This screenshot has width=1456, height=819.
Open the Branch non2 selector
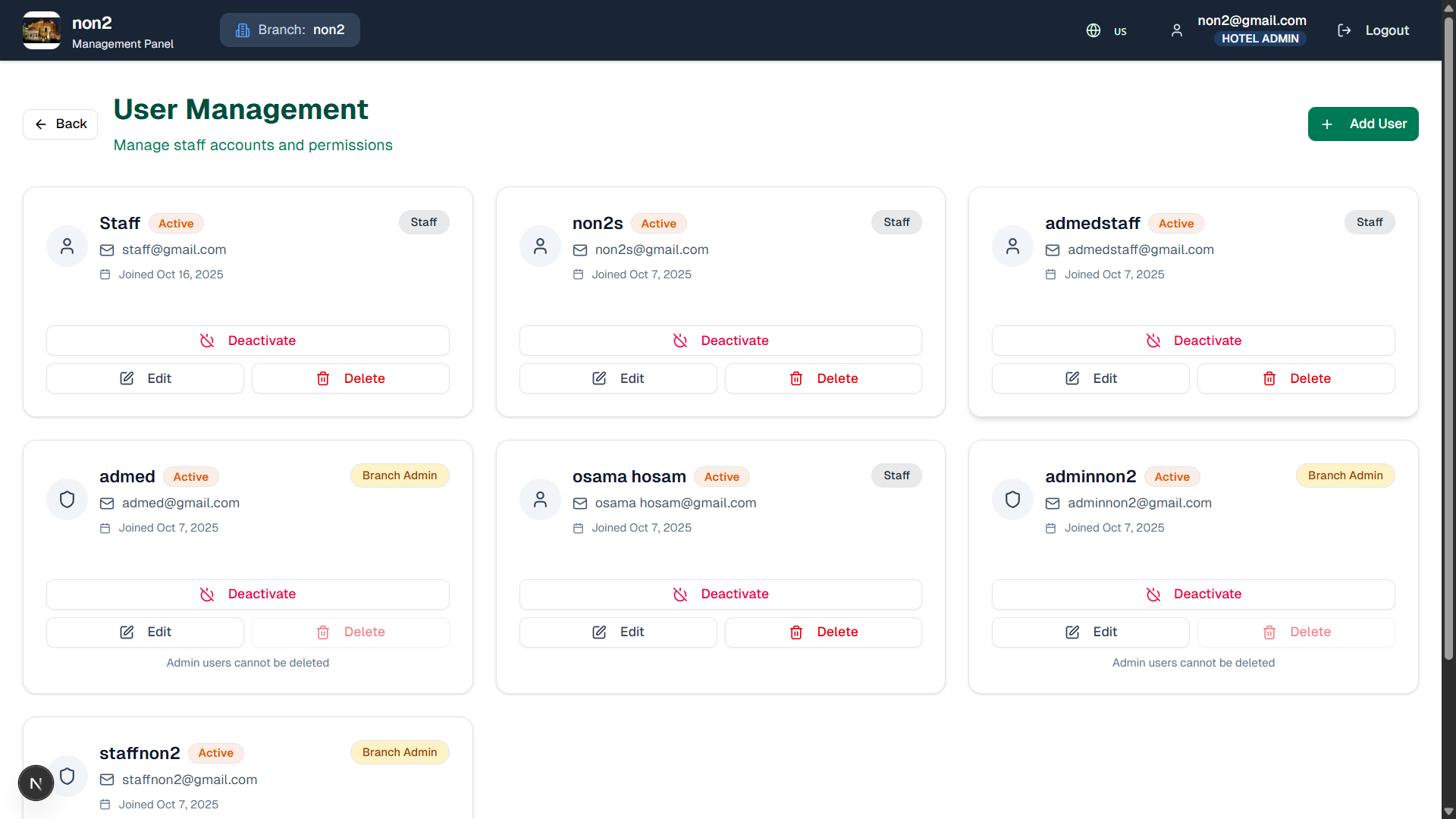click(x=290, y=30)
